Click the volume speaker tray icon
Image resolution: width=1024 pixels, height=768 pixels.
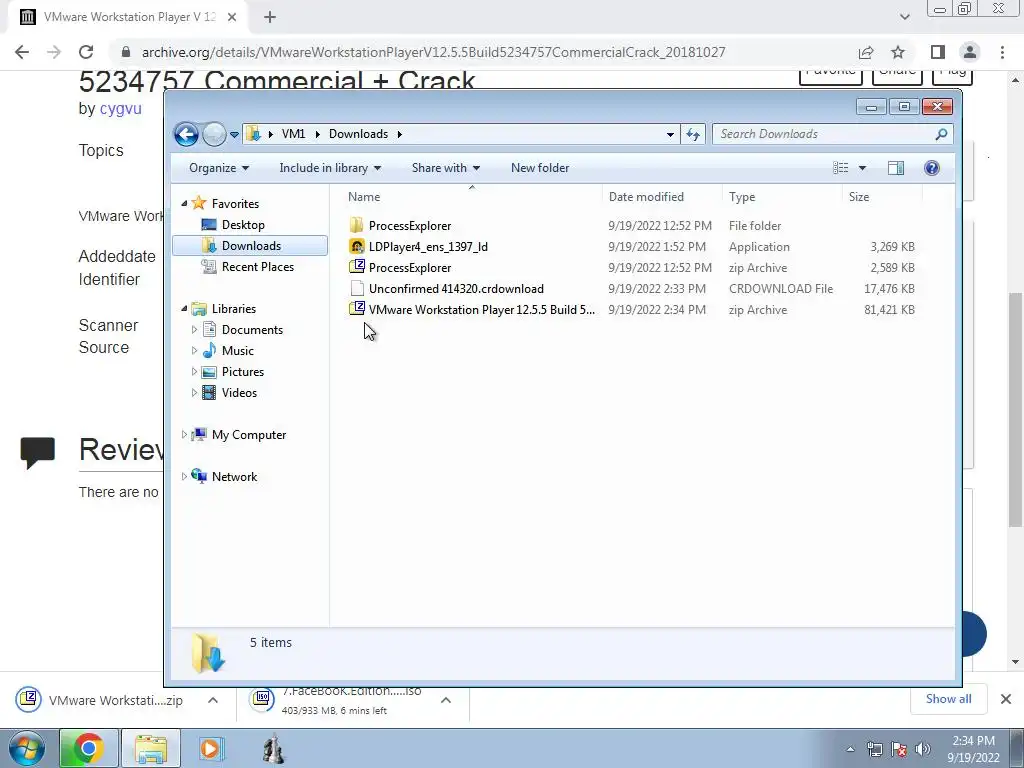point(923,748)
